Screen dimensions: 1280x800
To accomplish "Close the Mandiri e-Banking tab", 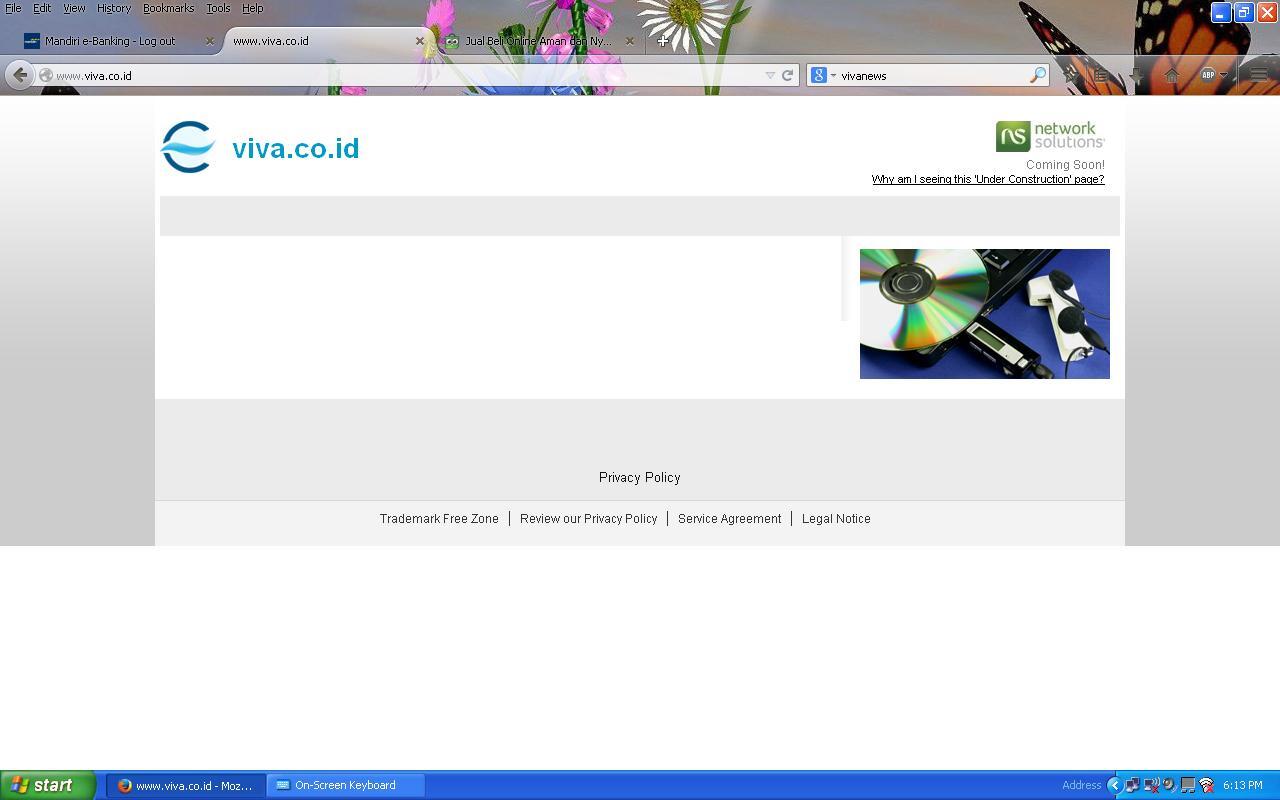I will [210, 41].
